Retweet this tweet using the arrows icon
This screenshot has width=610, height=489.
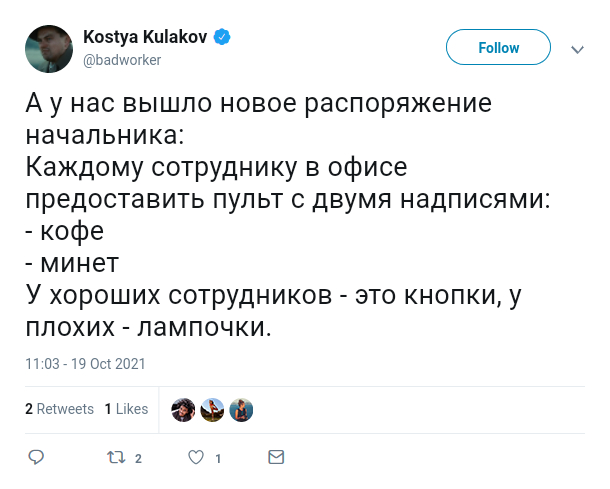click(x=116, y=457)
